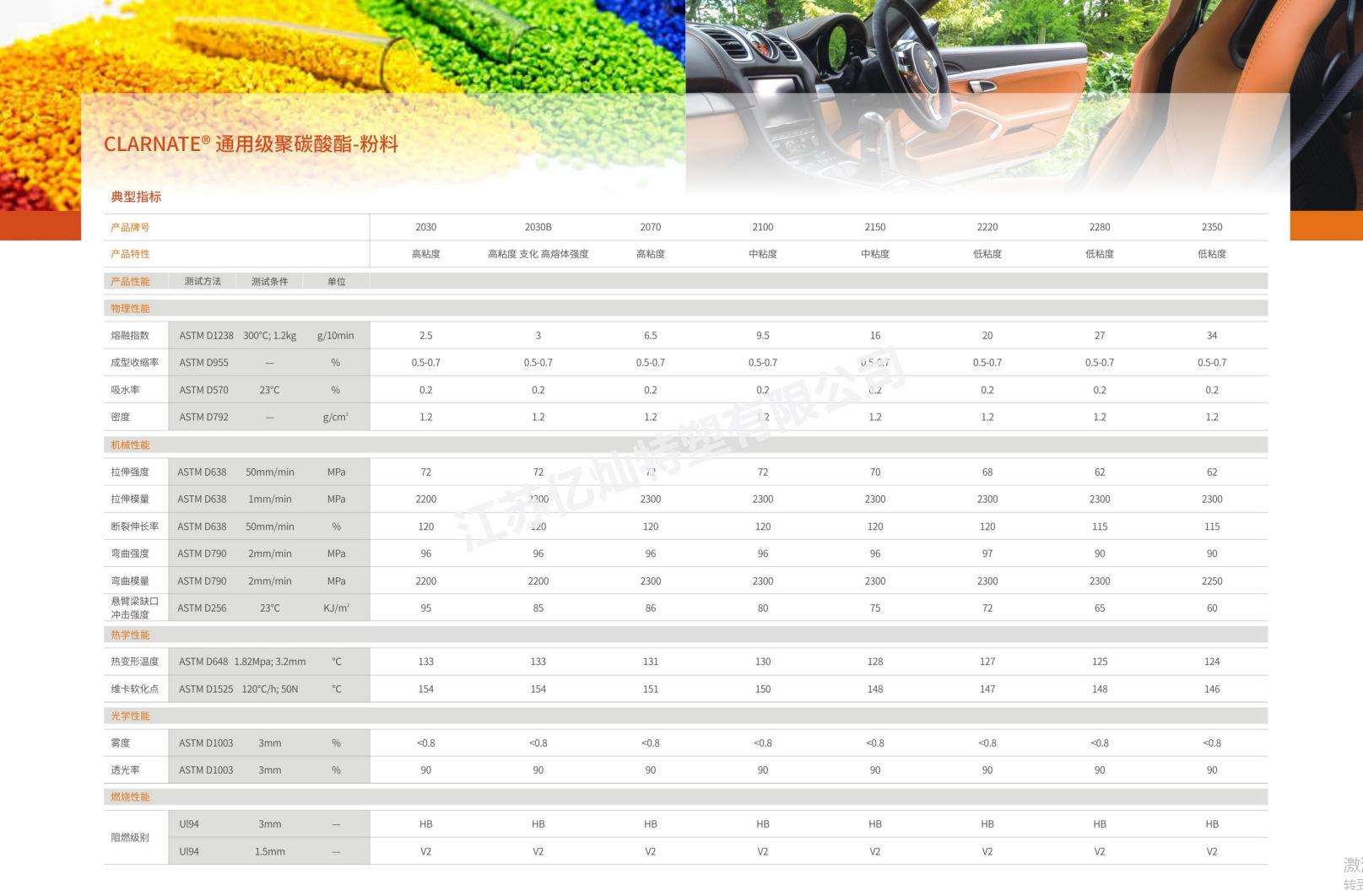Screen dimensions: 1363x896
Task: Select the "维卡软化点" row label
Action: coord(135,688)
